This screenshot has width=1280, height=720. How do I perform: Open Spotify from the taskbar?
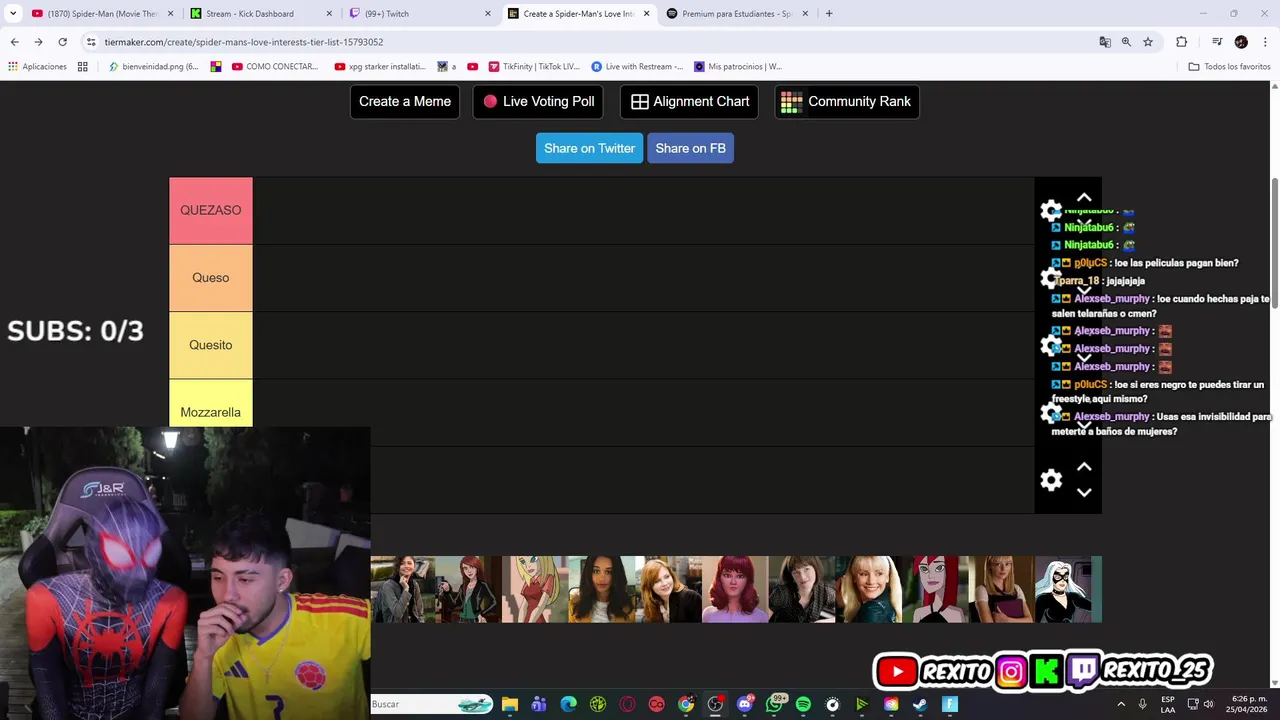[803, 704]
